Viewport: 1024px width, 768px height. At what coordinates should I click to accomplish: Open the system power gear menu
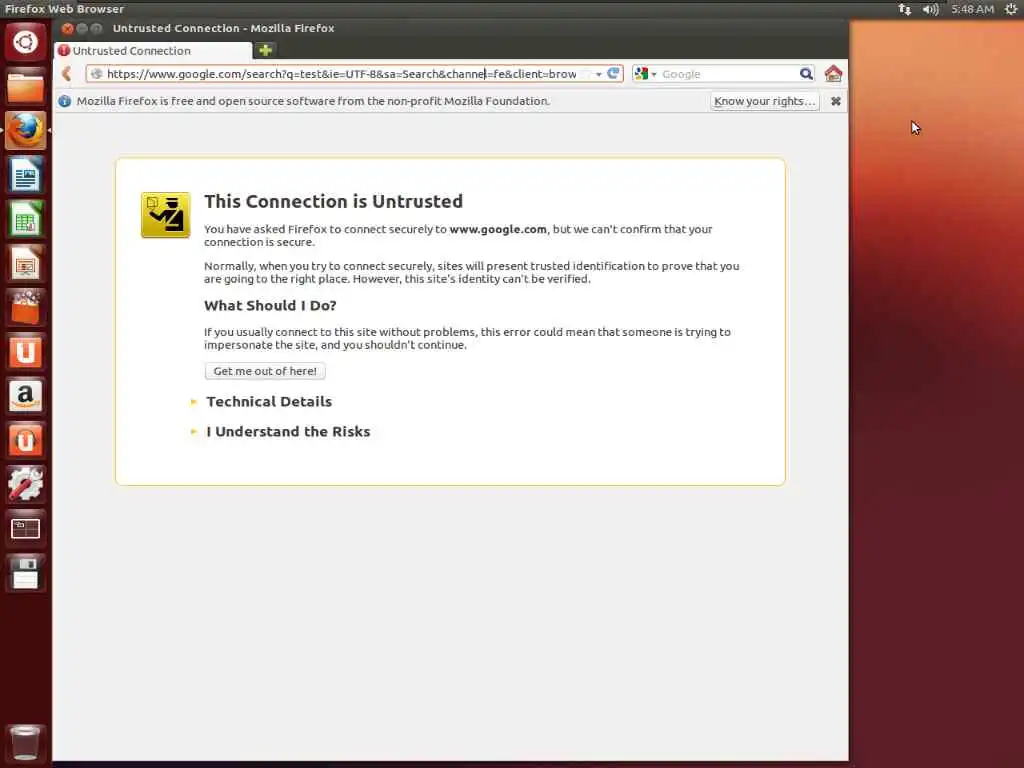tap(1010, 9)
